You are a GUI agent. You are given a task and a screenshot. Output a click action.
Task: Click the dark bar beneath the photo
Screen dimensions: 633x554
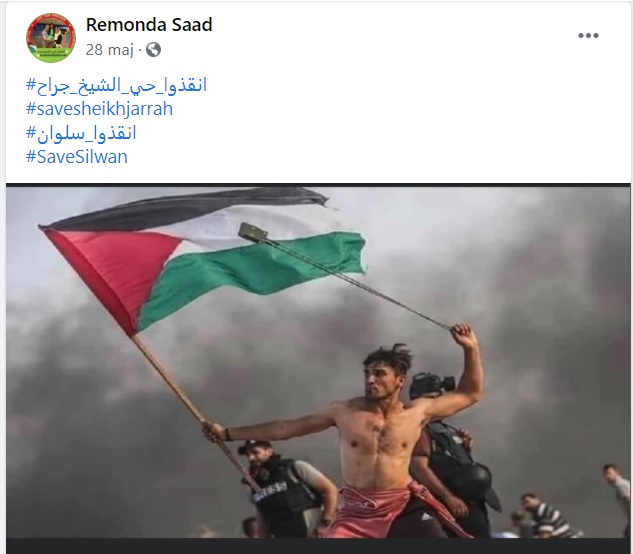[x=318, y=546]
